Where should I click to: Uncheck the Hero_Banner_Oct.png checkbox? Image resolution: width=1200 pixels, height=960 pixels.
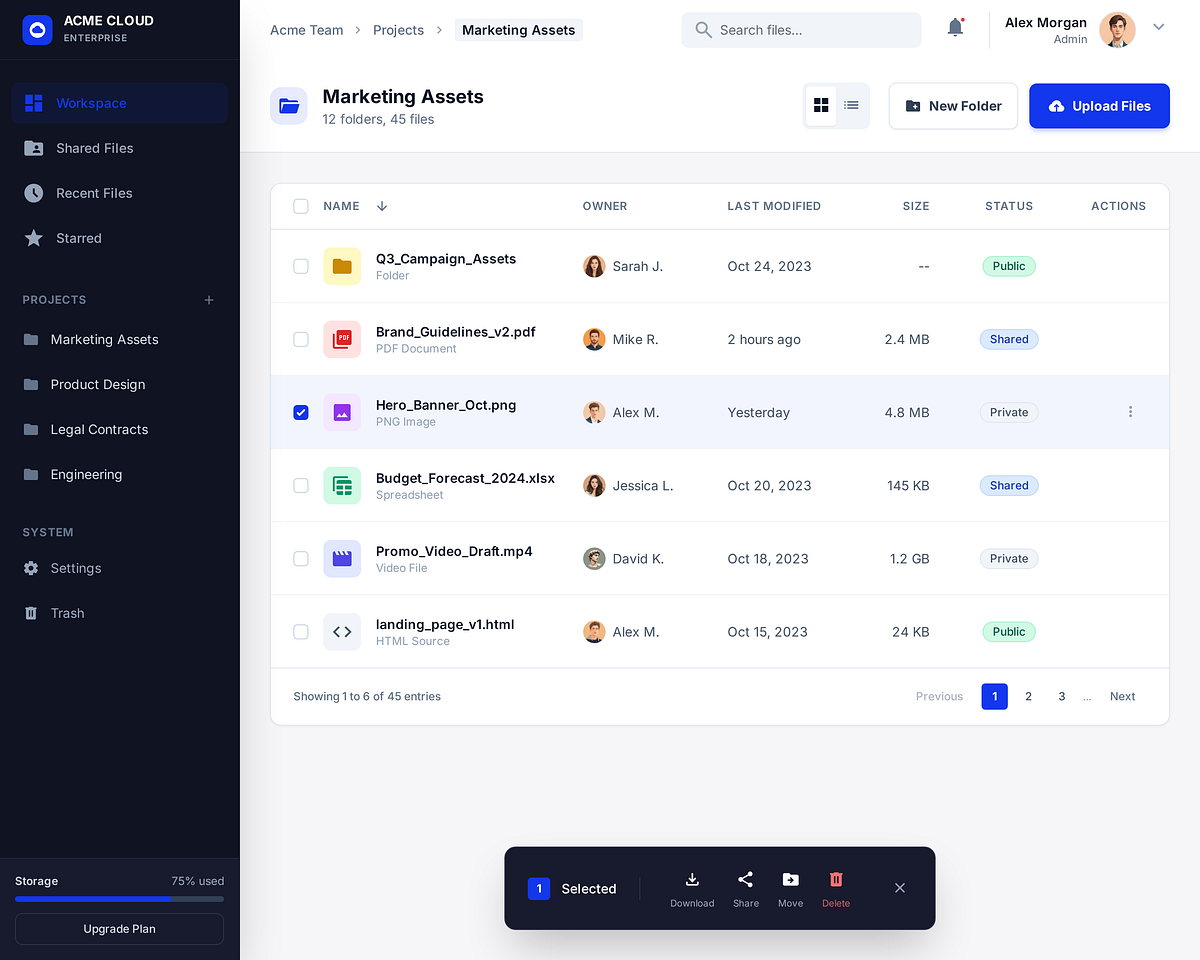(301, 412)
